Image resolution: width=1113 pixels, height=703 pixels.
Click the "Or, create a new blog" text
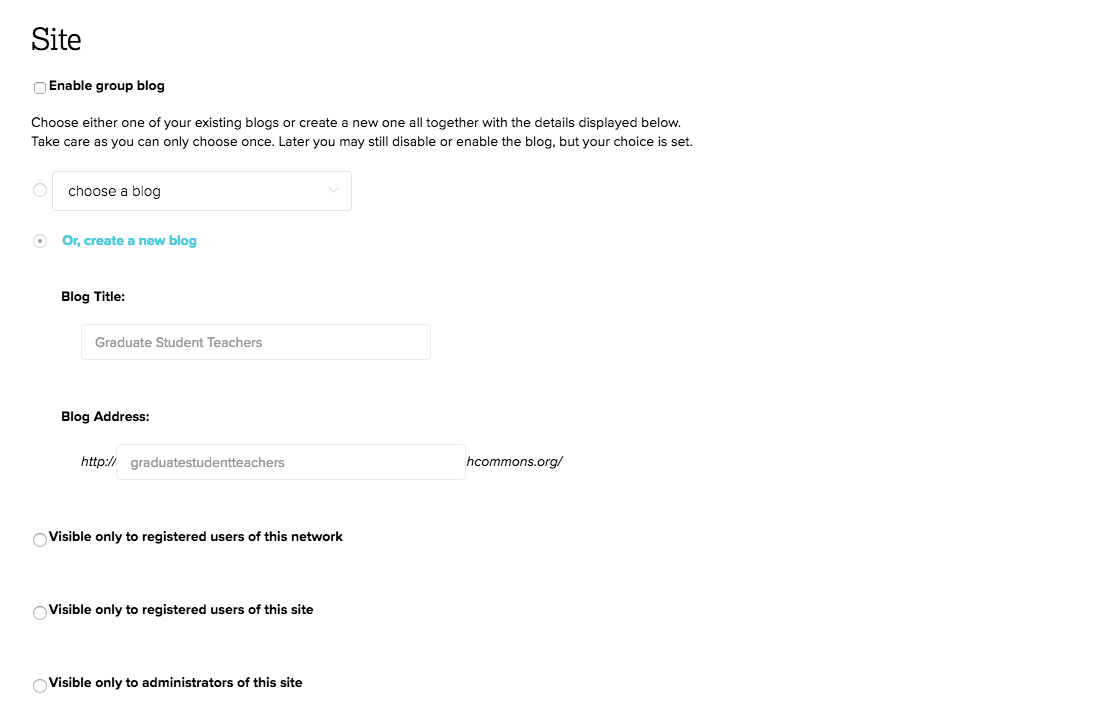[129, 241]
